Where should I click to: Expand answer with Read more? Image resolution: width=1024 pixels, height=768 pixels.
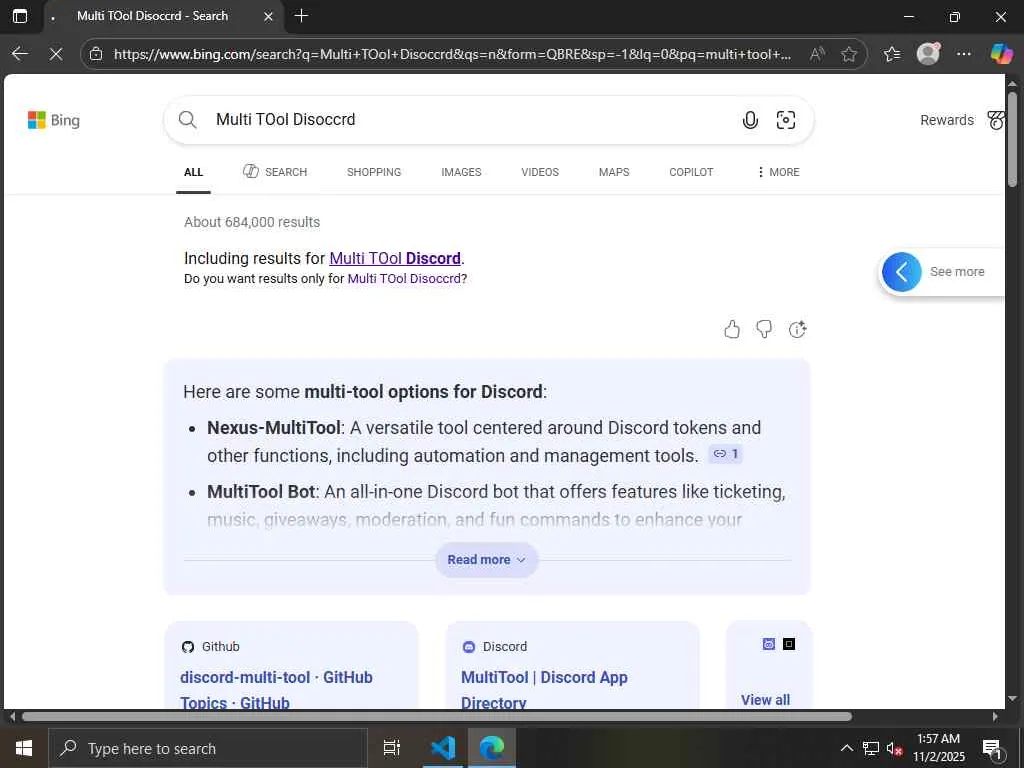487,560
